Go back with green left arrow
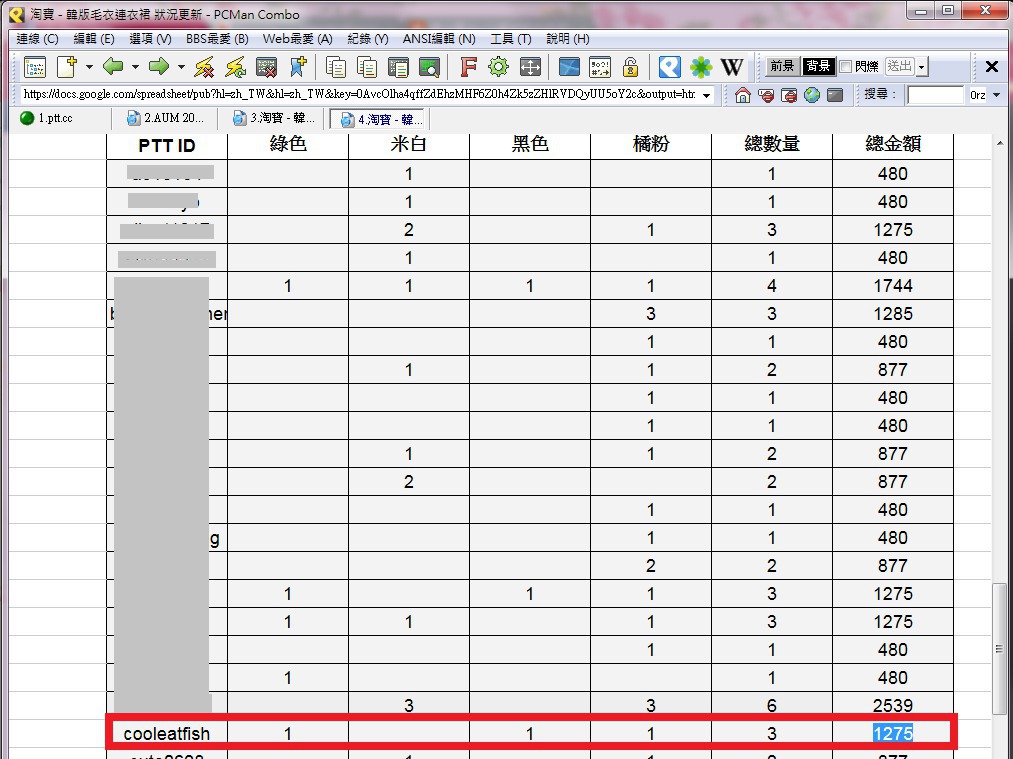Screen dimensions: 1013x759 pyautogui.click(x=114, y=67)
